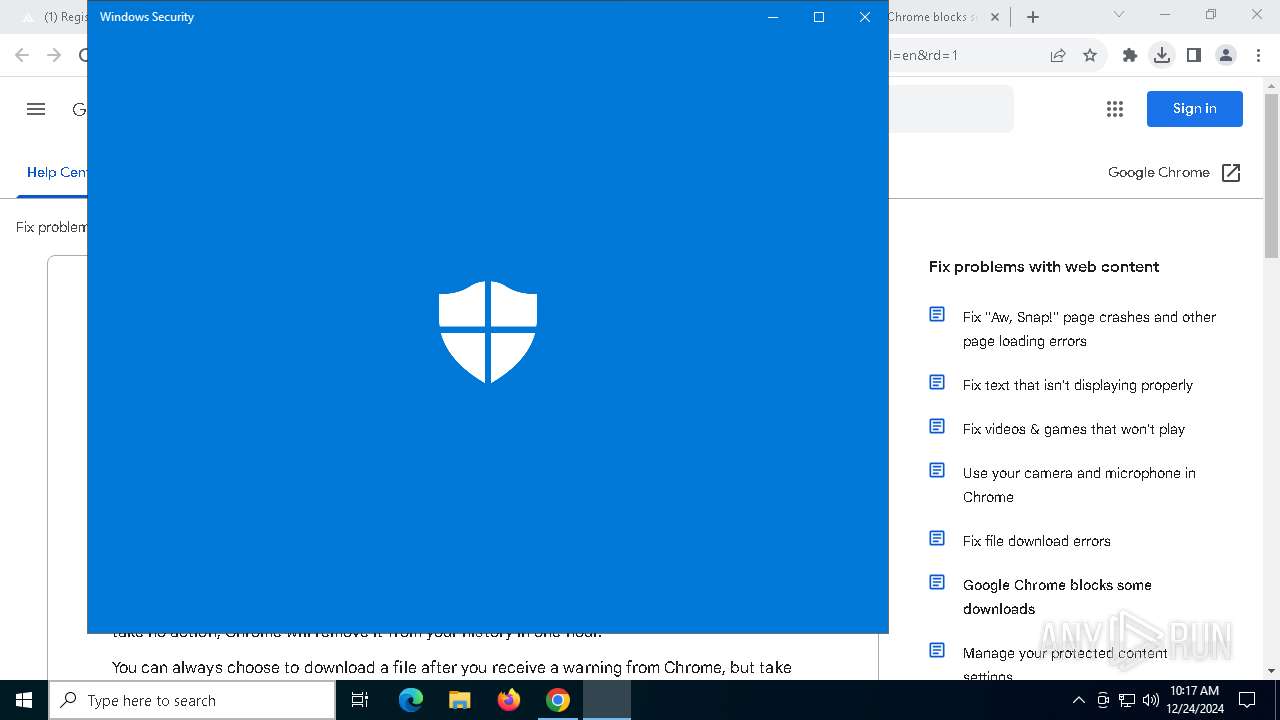Click the Sign in button

1195,109
